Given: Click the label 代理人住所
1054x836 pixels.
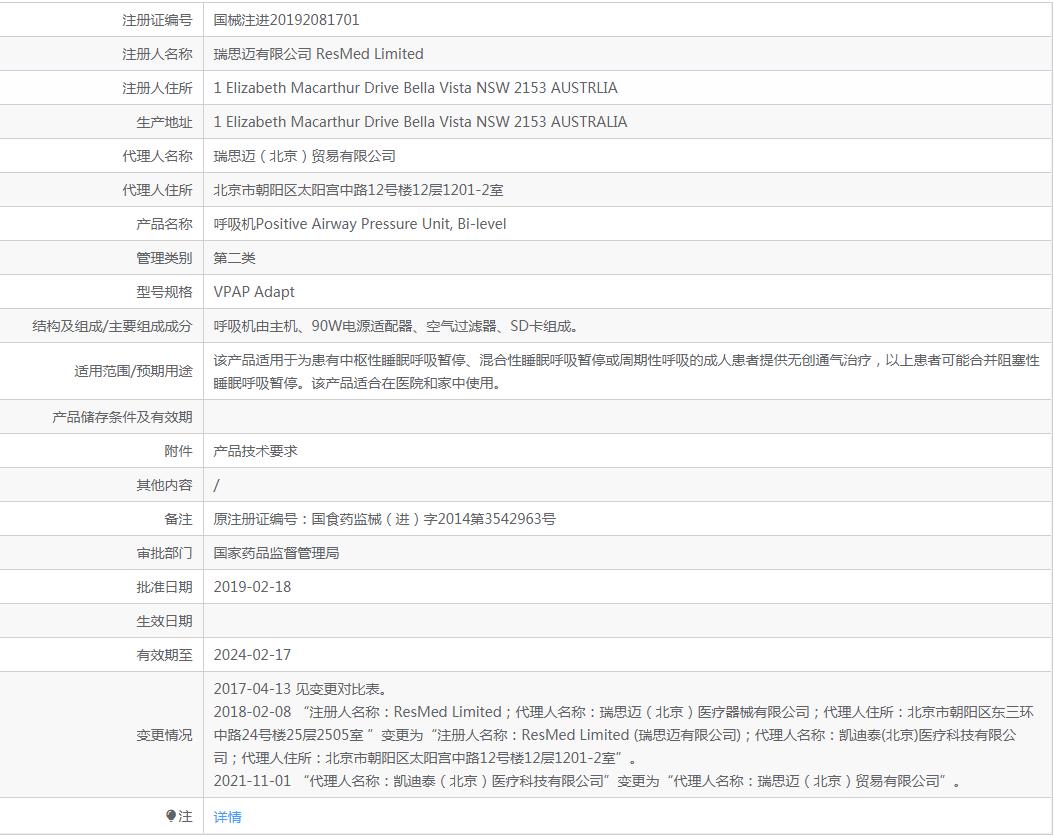Looking at the screenshot, I should tap(157, 190).
